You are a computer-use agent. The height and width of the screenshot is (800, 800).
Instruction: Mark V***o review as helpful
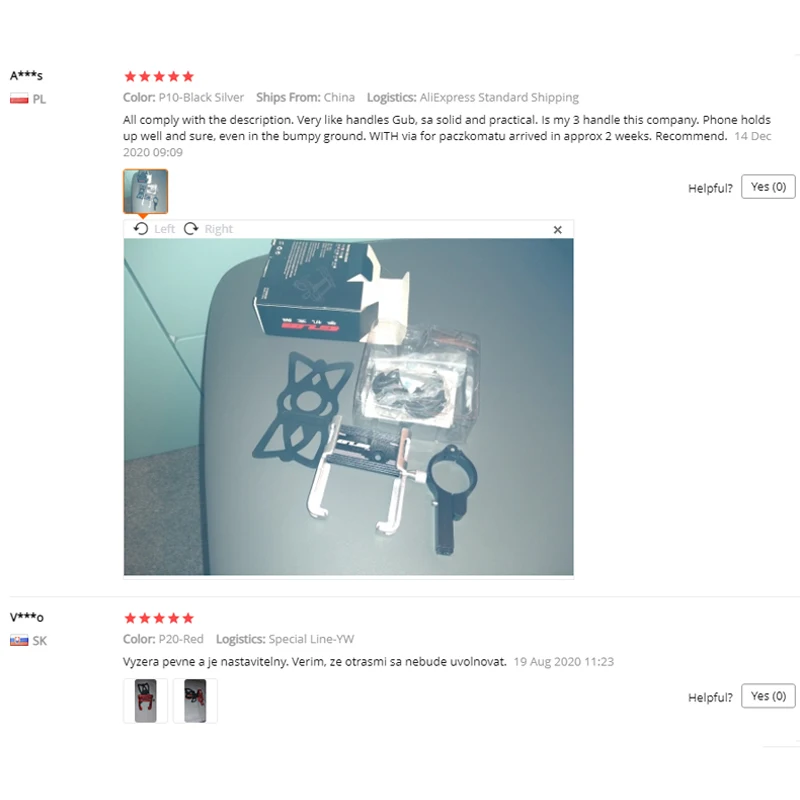coord(768,696)
